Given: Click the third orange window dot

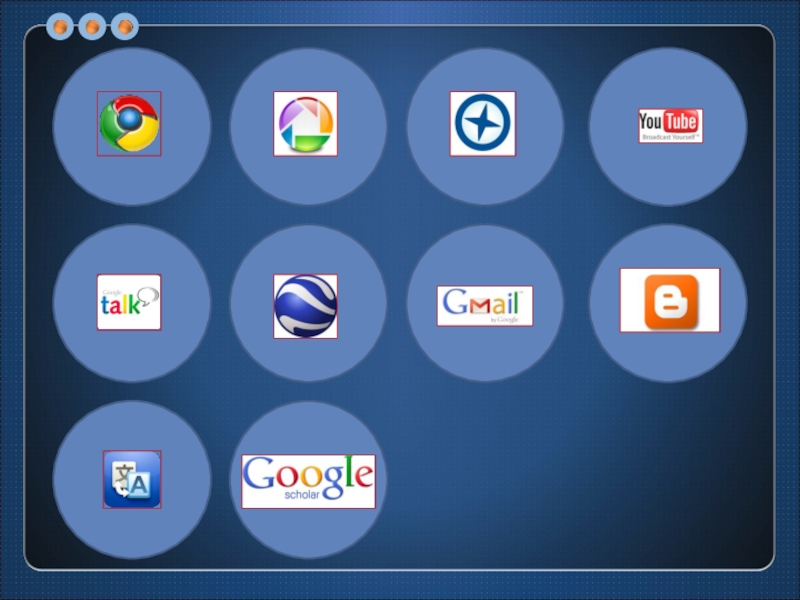Looking at the screenshot, I should (125, 27).
